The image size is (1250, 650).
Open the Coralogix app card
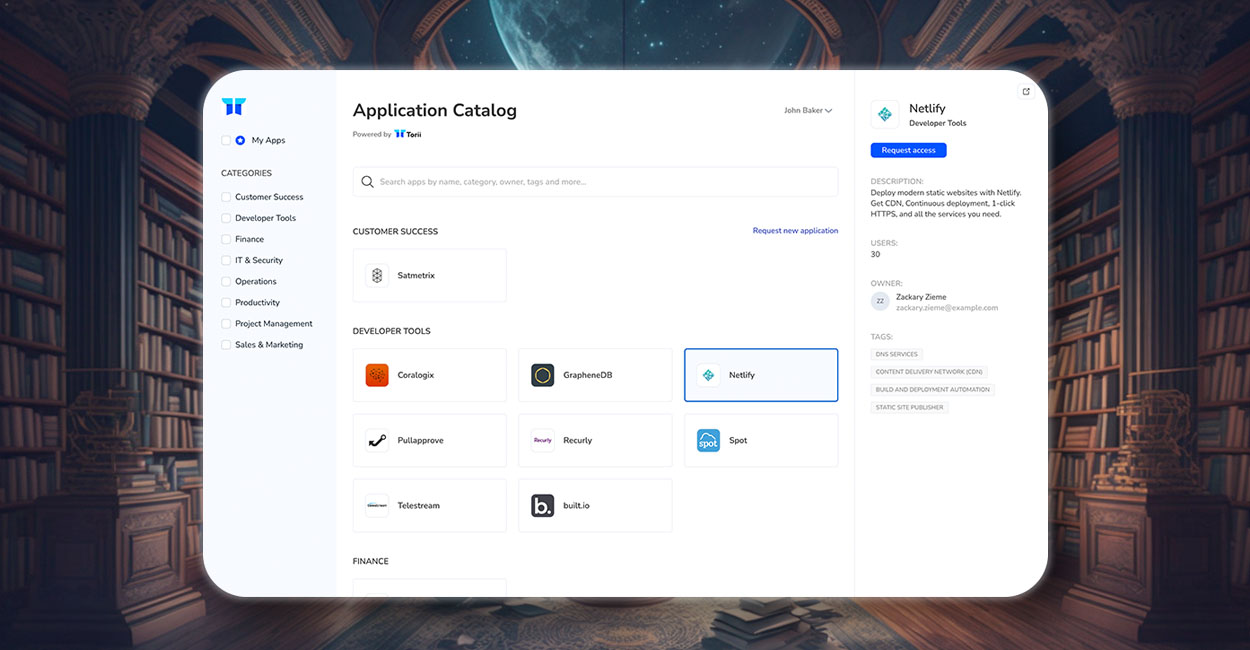coord(430,375)
